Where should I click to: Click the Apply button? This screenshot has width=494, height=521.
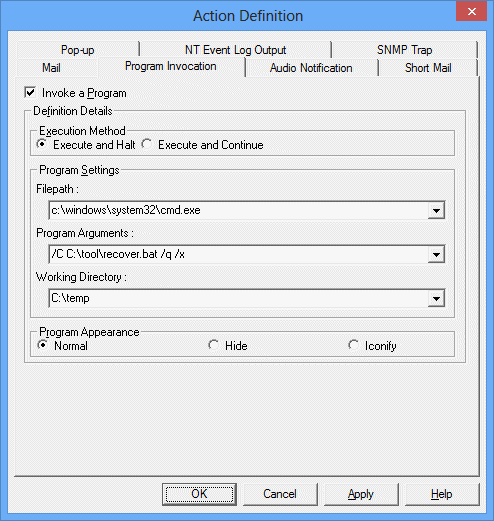pos(361,494)
